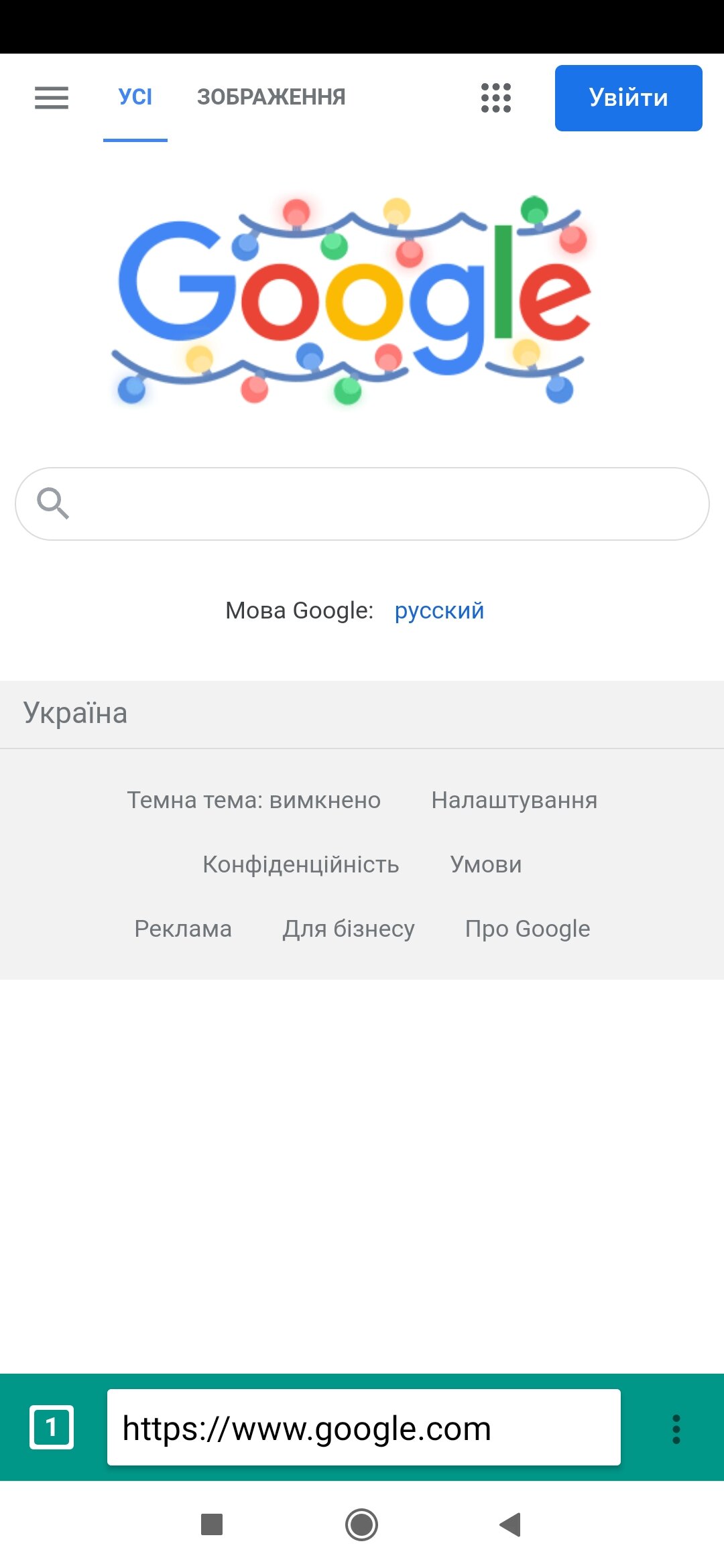Image resolution: width=724 pixels, height=1568 pixels.
Task: Open the browser tab switcher
Action: tap(52, 1427)
